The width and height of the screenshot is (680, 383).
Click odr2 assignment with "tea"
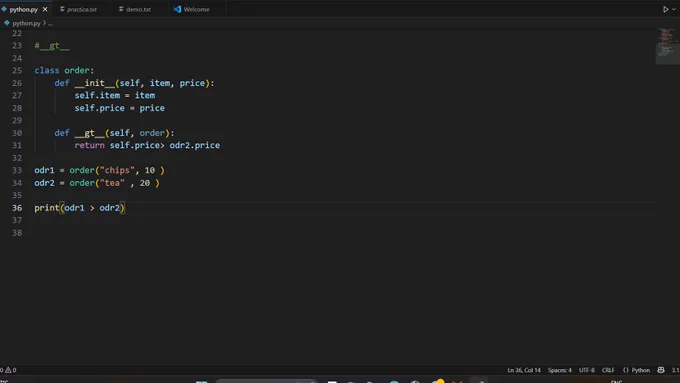coord(97,183)
